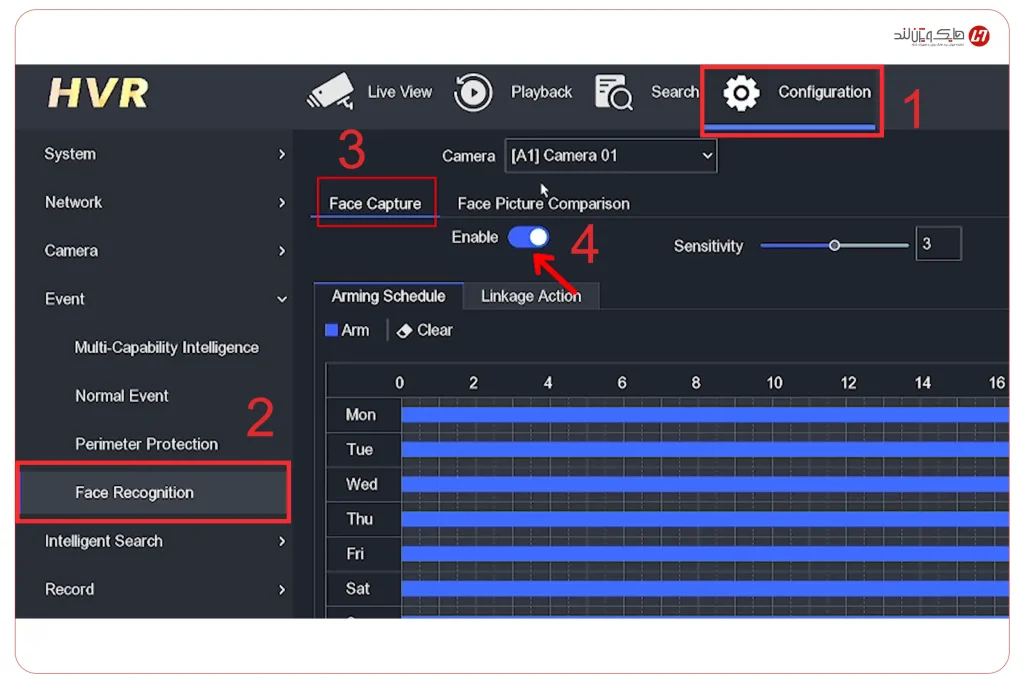Open the Camera selection dropdown
Screen dimensions: 1024x683
(610, 156)
